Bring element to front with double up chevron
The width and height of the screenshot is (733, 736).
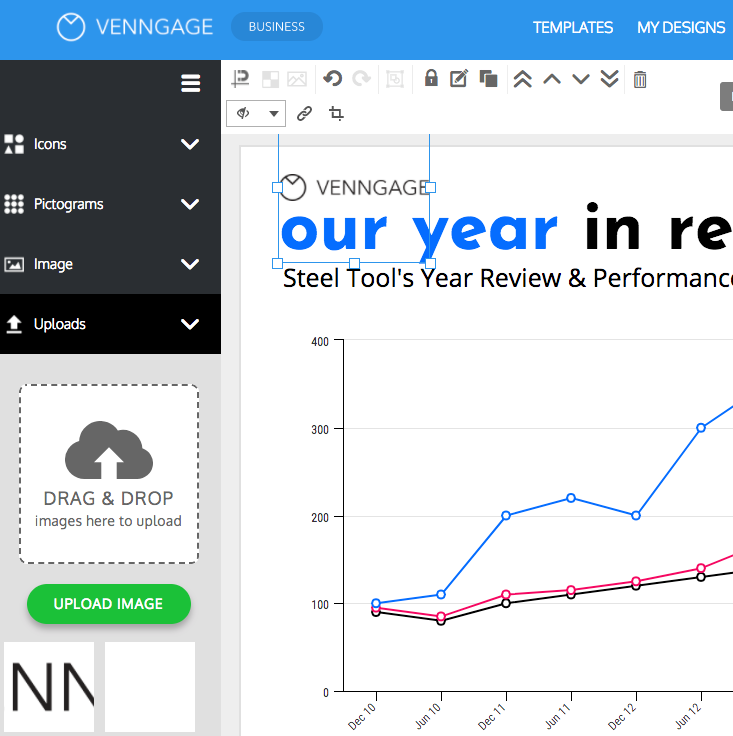[522, 79]
